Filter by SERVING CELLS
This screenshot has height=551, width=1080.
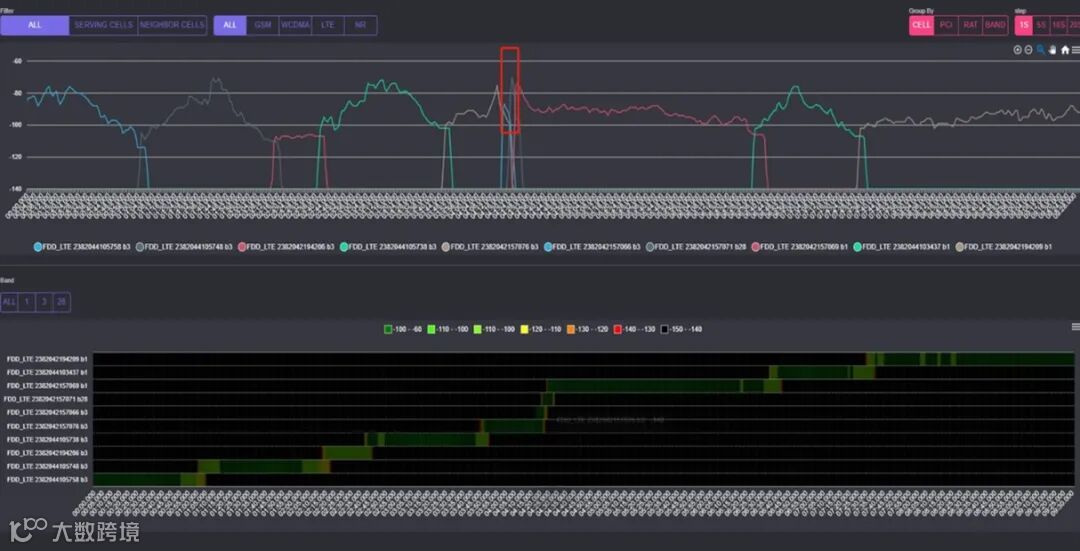pyautogui.click(x=103, y=25)
